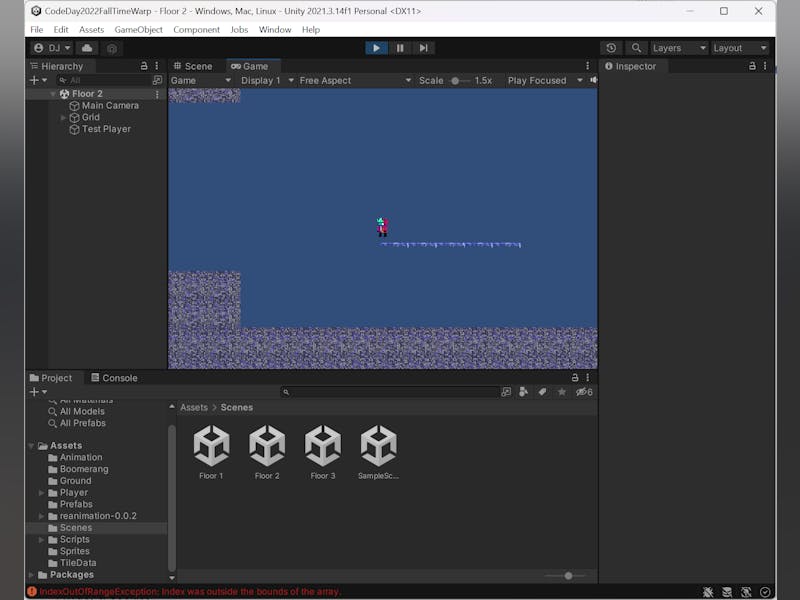Expand the Grid object arrow

[x=63, y=117]
